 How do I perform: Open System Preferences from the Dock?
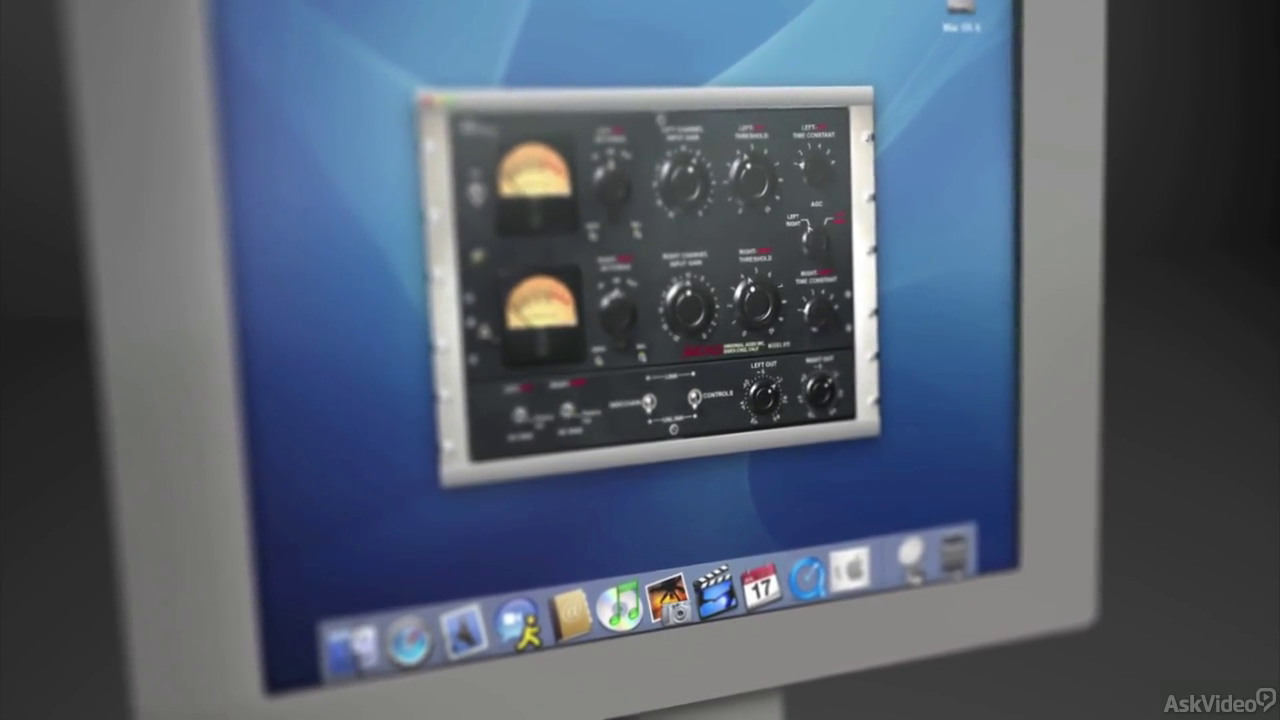tap(849, 570)
